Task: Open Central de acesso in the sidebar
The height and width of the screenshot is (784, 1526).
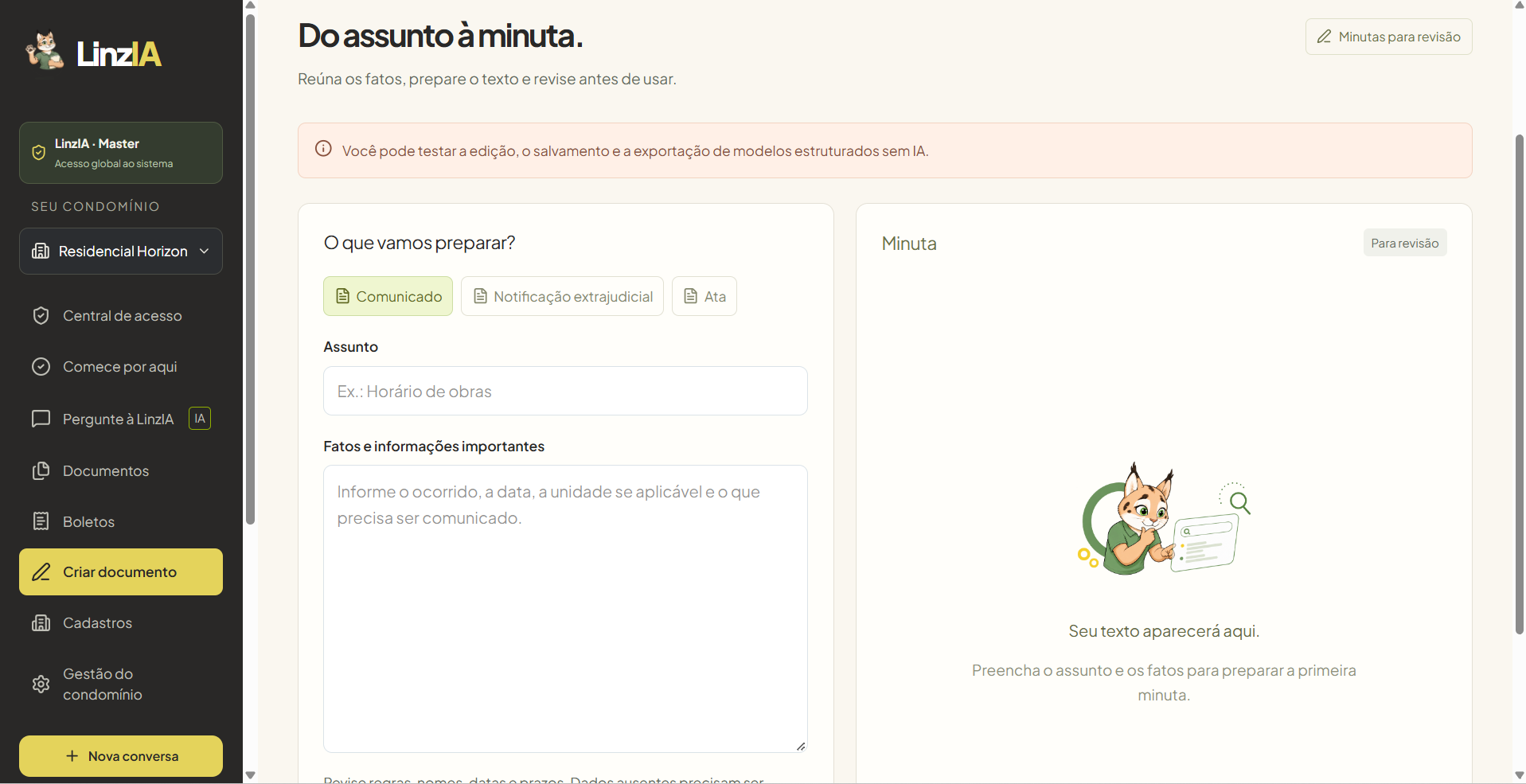Action: [x=121, y=316]
